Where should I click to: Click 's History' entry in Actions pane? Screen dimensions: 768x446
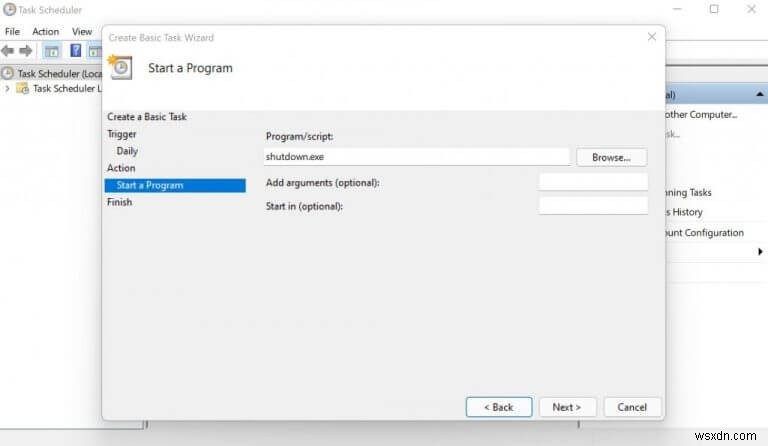click(684, 212)
